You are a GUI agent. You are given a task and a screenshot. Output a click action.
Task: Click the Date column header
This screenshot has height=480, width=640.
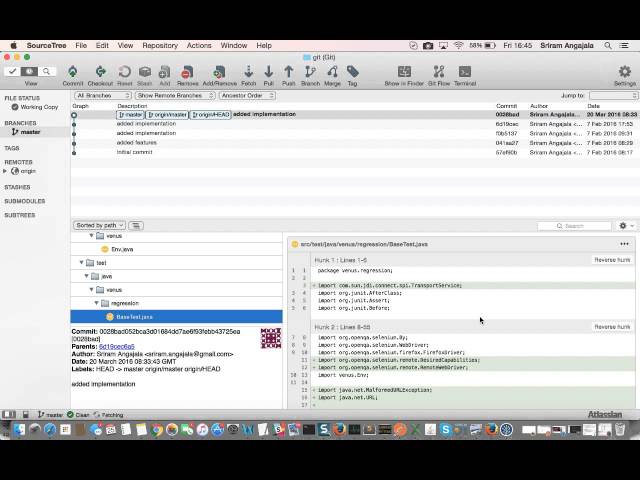pyautogui.click(x=593, y=106)
